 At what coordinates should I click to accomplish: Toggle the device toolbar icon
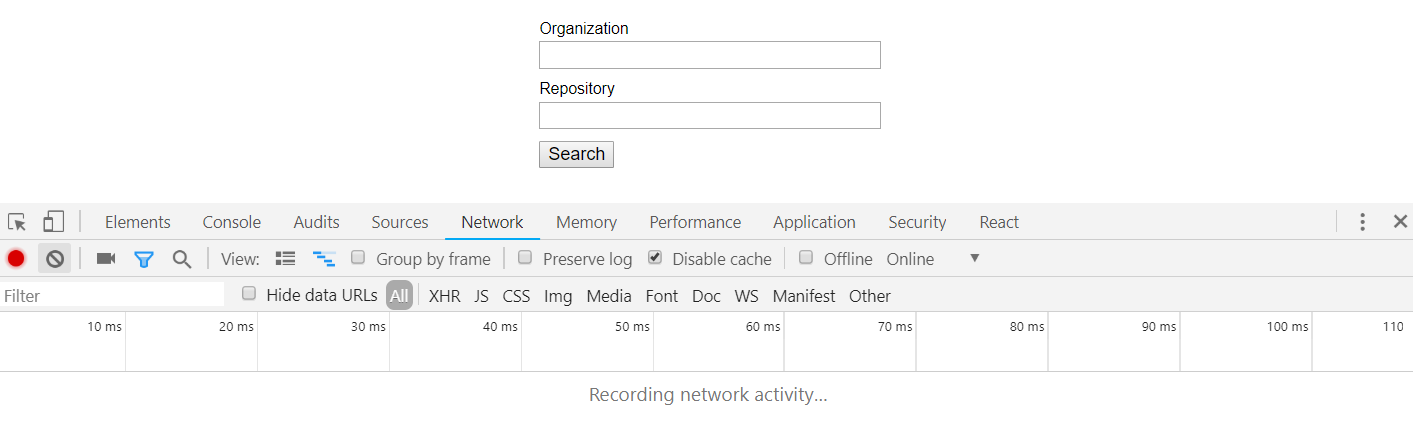pos(53,222)
